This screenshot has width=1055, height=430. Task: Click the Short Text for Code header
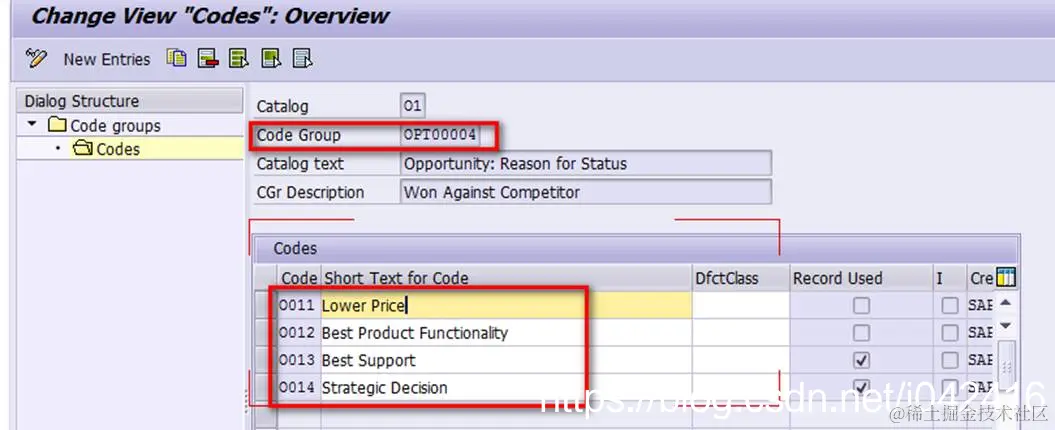(507, 278)
